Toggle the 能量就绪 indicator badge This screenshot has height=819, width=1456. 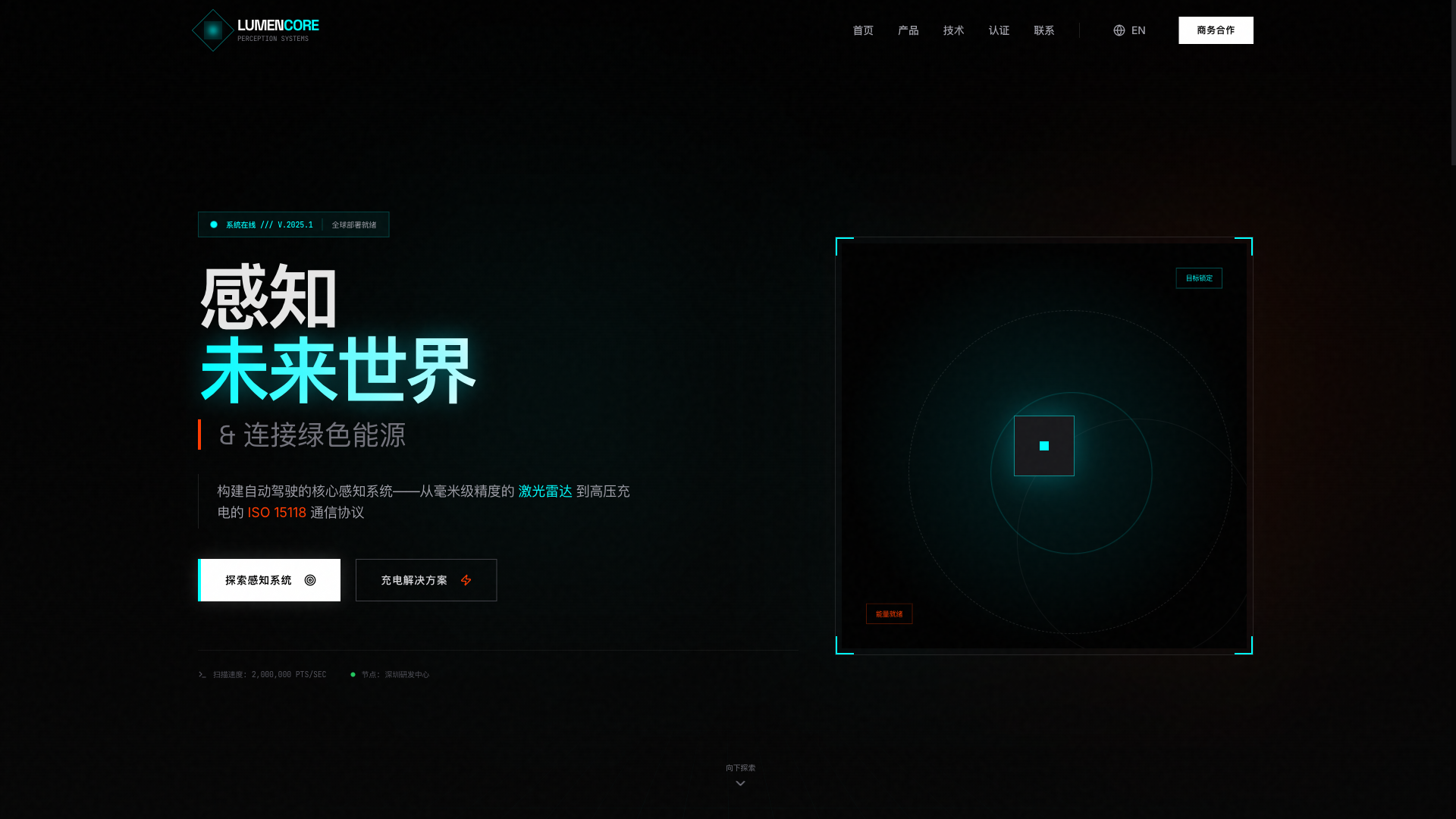[x=889, y=613]
